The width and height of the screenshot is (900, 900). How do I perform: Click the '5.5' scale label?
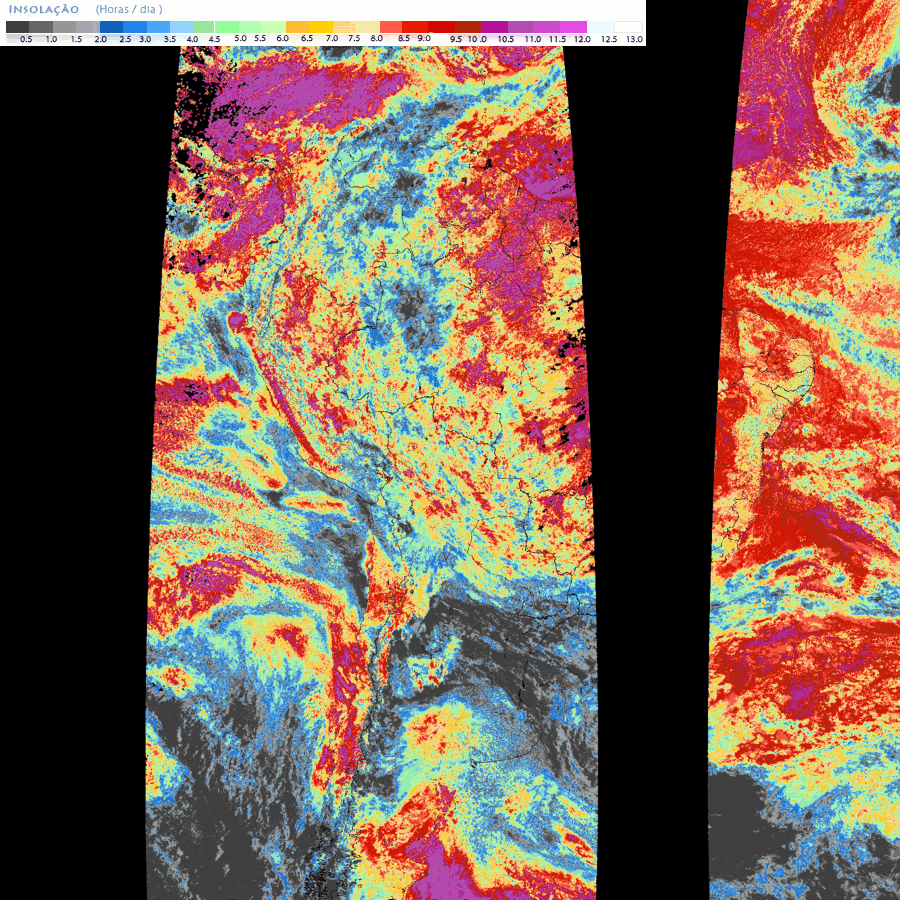click(x=260, y=38)
